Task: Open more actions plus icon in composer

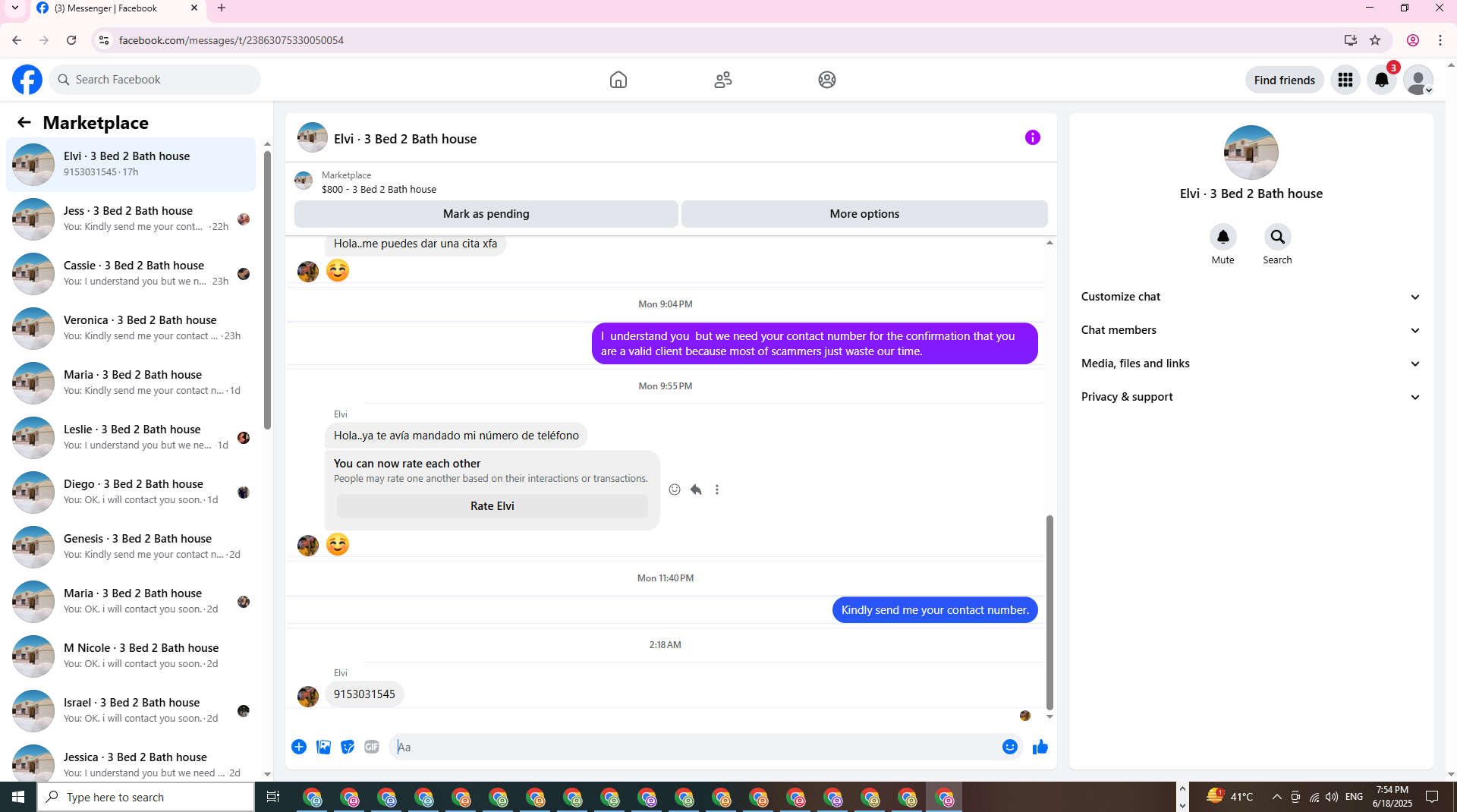Action: [299, 747]
